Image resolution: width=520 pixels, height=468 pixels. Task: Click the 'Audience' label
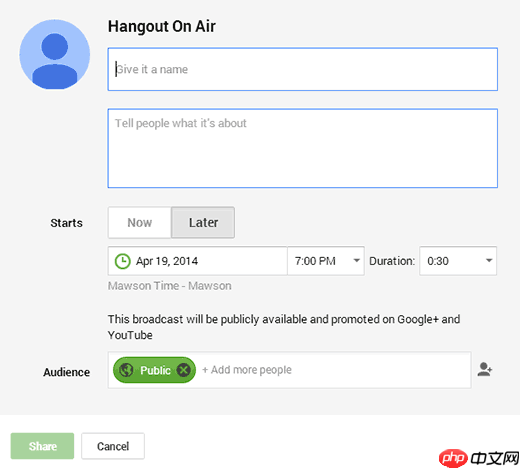pos(67,372)
